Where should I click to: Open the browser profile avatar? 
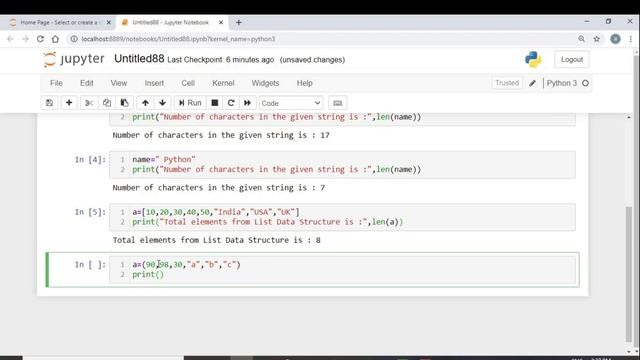pos(615,39)
